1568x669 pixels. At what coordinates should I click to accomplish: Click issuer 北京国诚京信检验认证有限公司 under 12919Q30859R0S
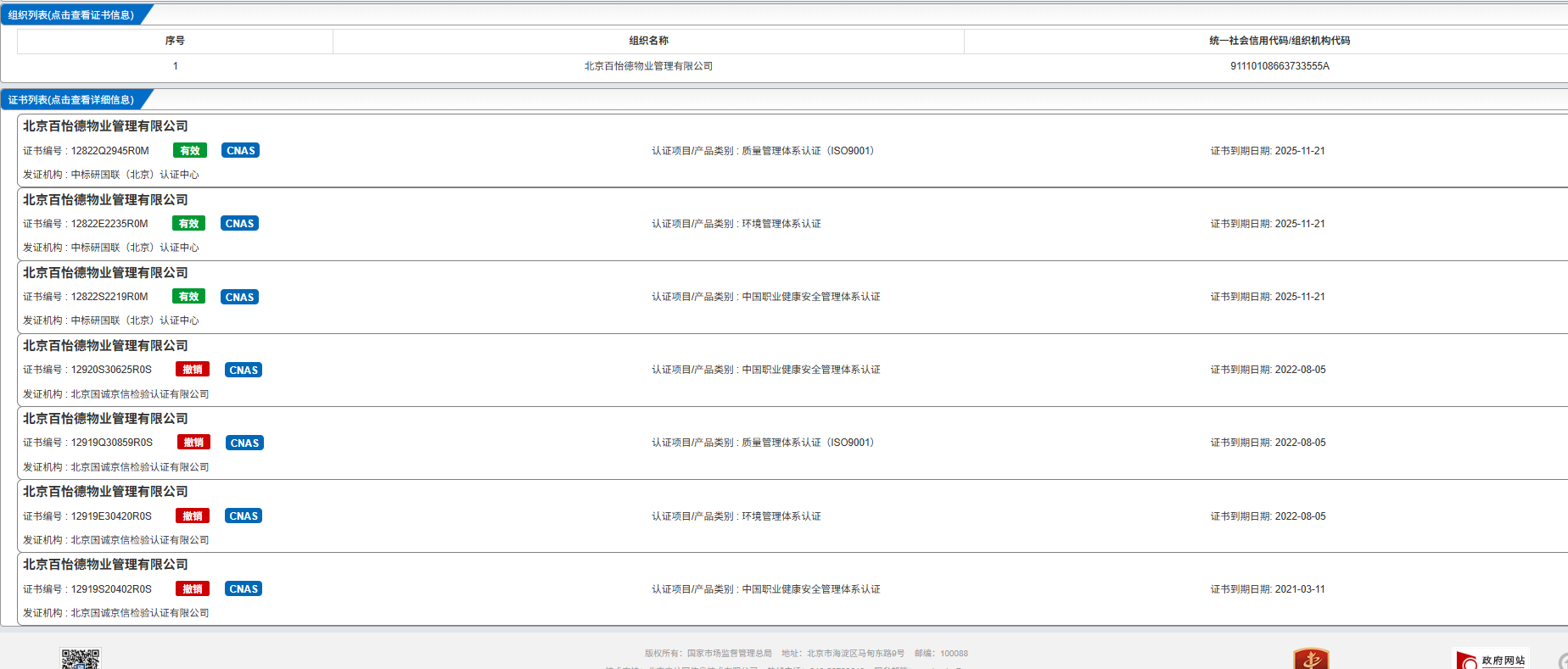(x=140, y=467)
